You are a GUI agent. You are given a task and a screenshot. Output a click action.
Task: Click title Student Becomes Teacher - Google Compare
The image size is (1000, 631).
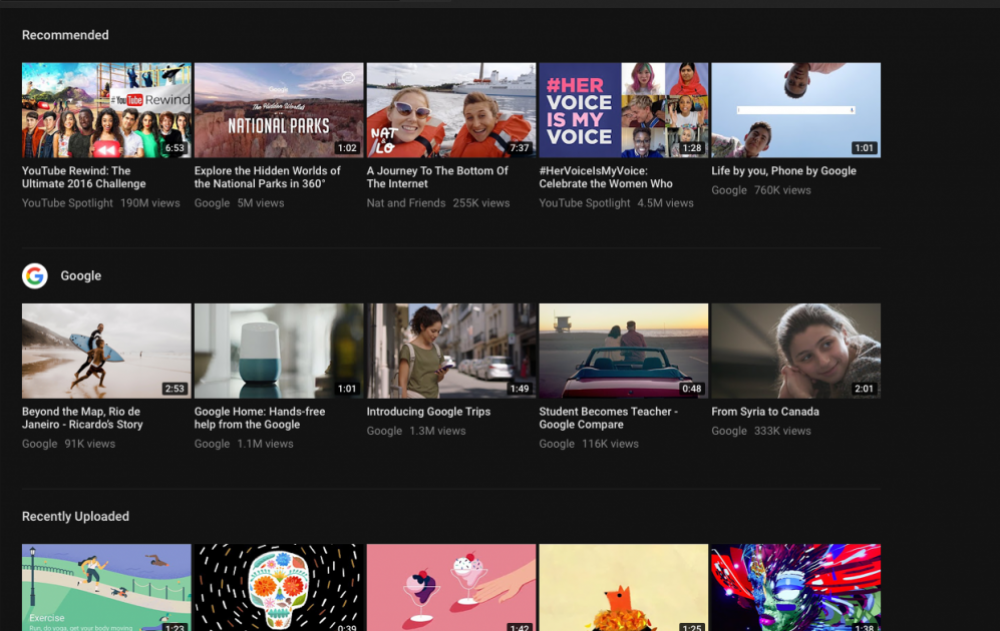[x=608, y=418]
